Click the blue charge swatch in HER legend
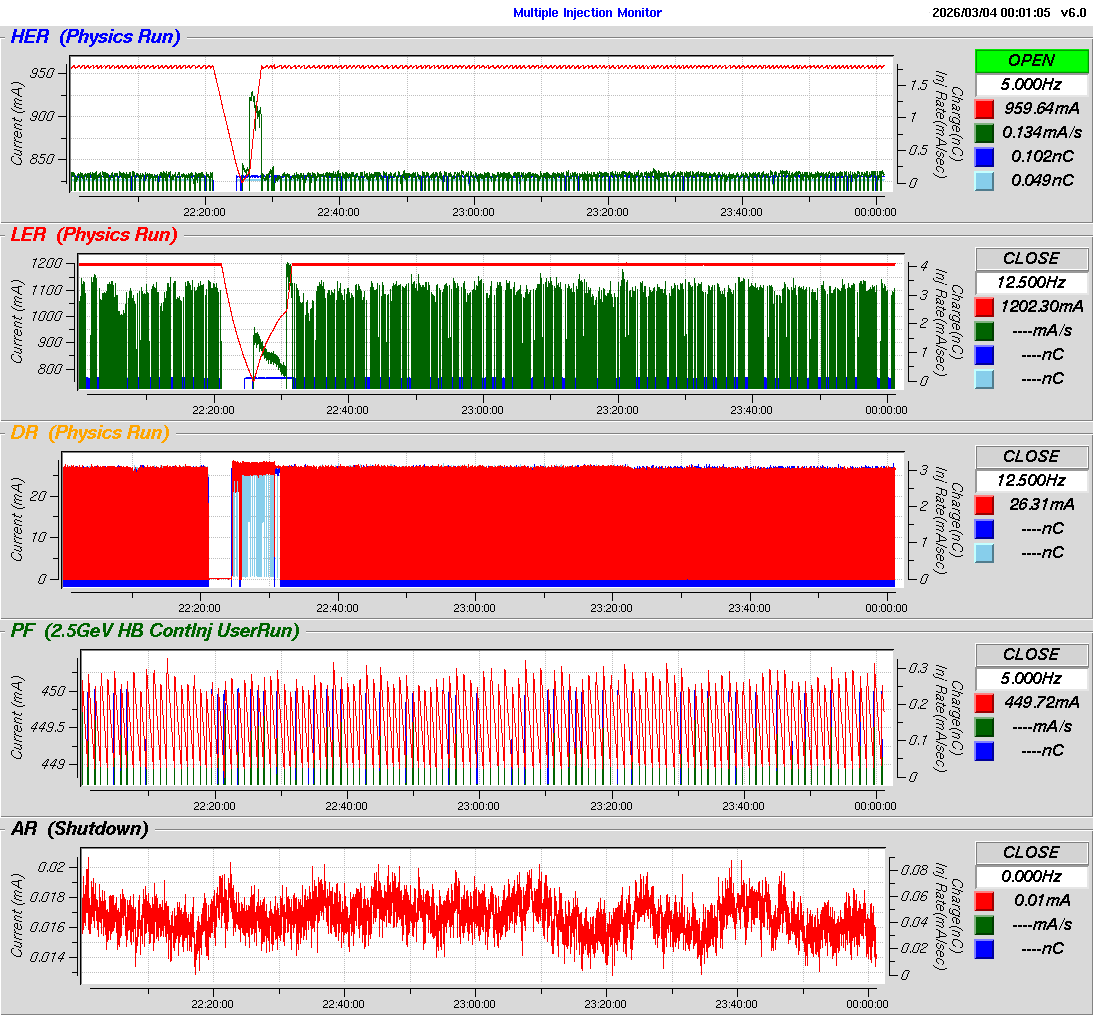This screenshot has height=1015, width=1093. (984, 157)
